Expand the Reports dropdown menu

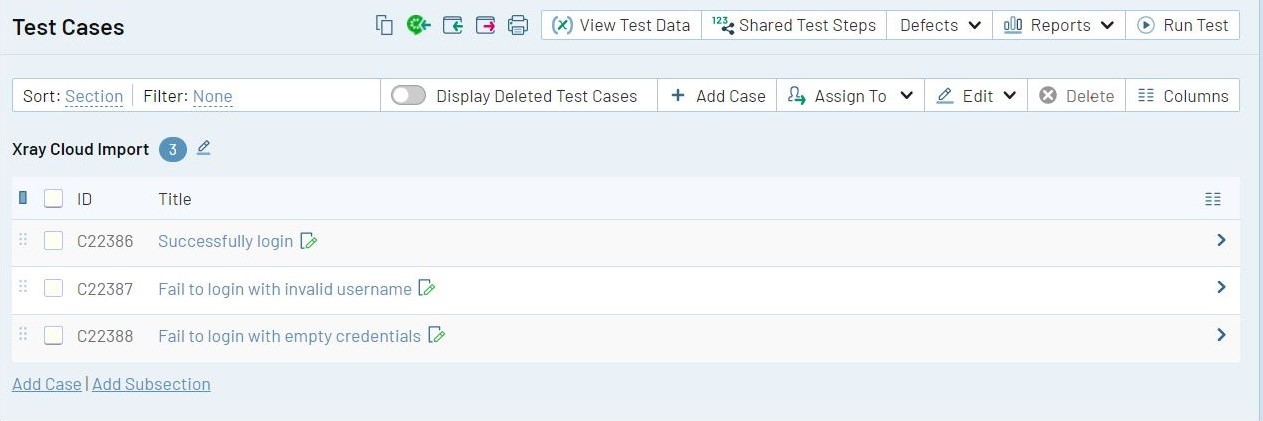click(x=1058, y=25)
